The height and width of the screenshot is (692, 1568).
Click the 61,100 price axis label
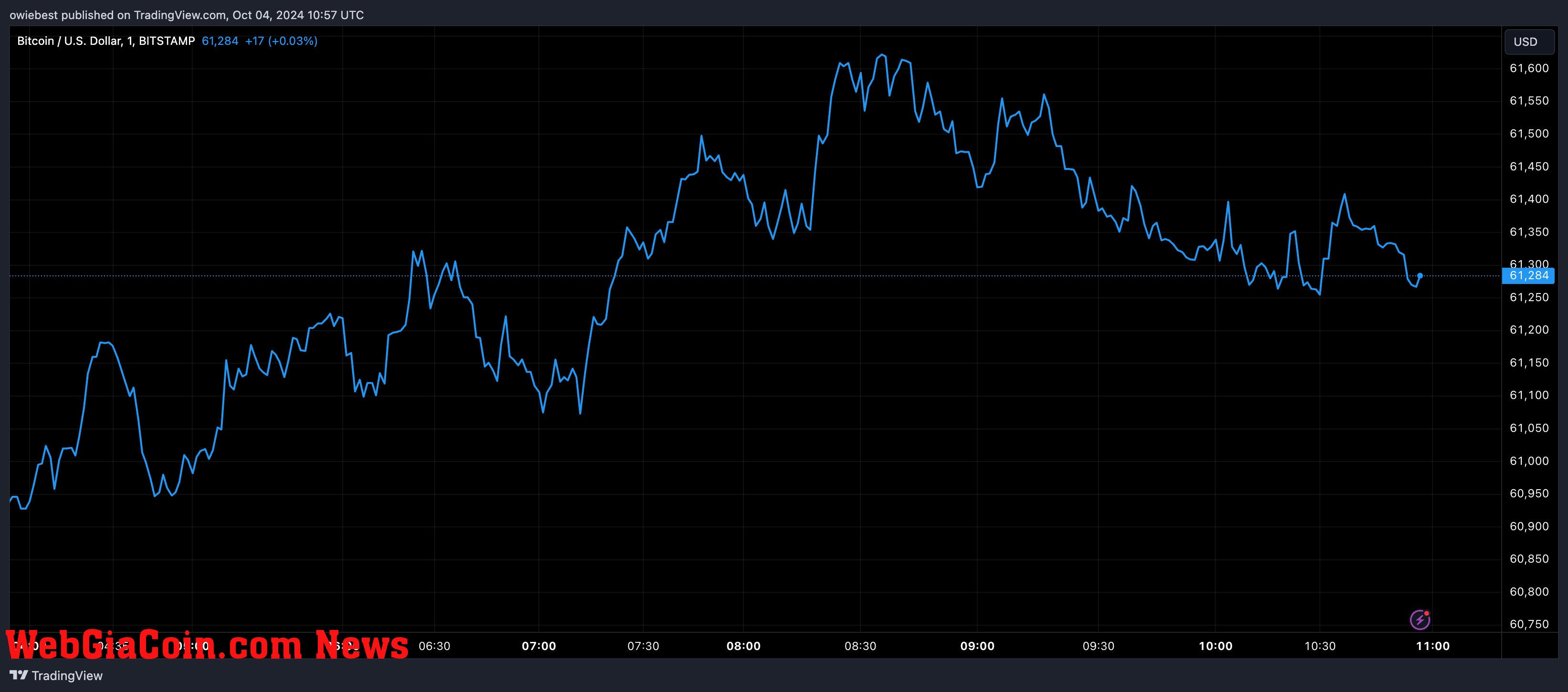[1529, 396]
